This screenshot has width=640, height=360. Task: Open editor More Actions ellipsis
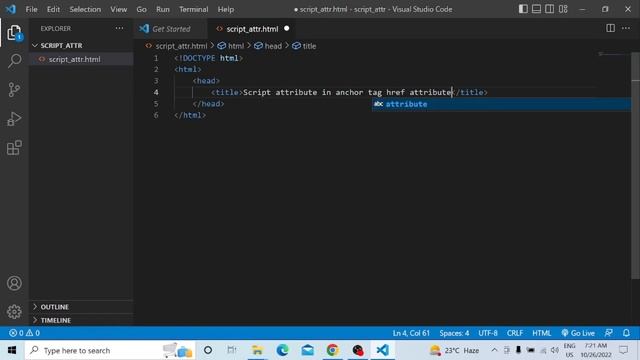coord(626,28)
